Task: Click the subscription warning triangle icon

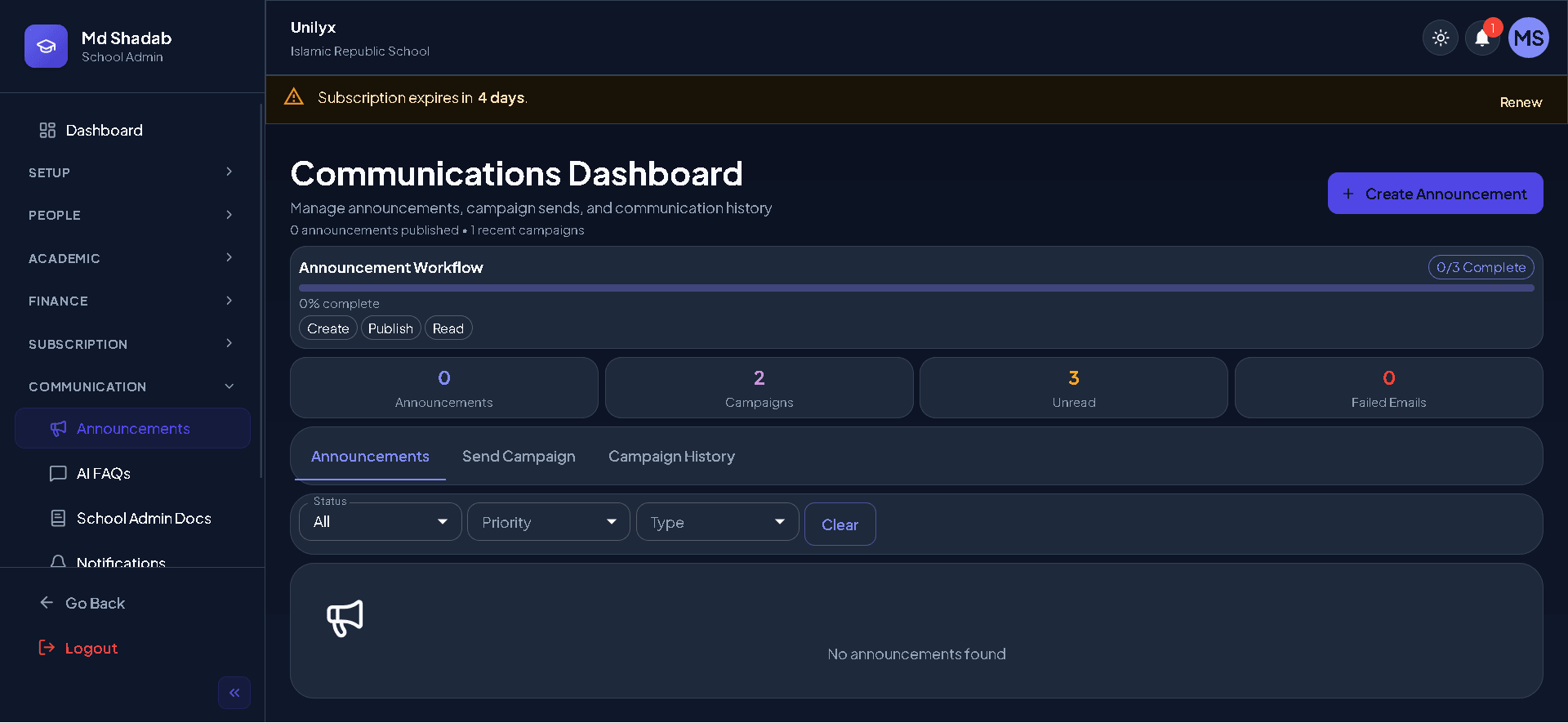Action: (294, 97)
